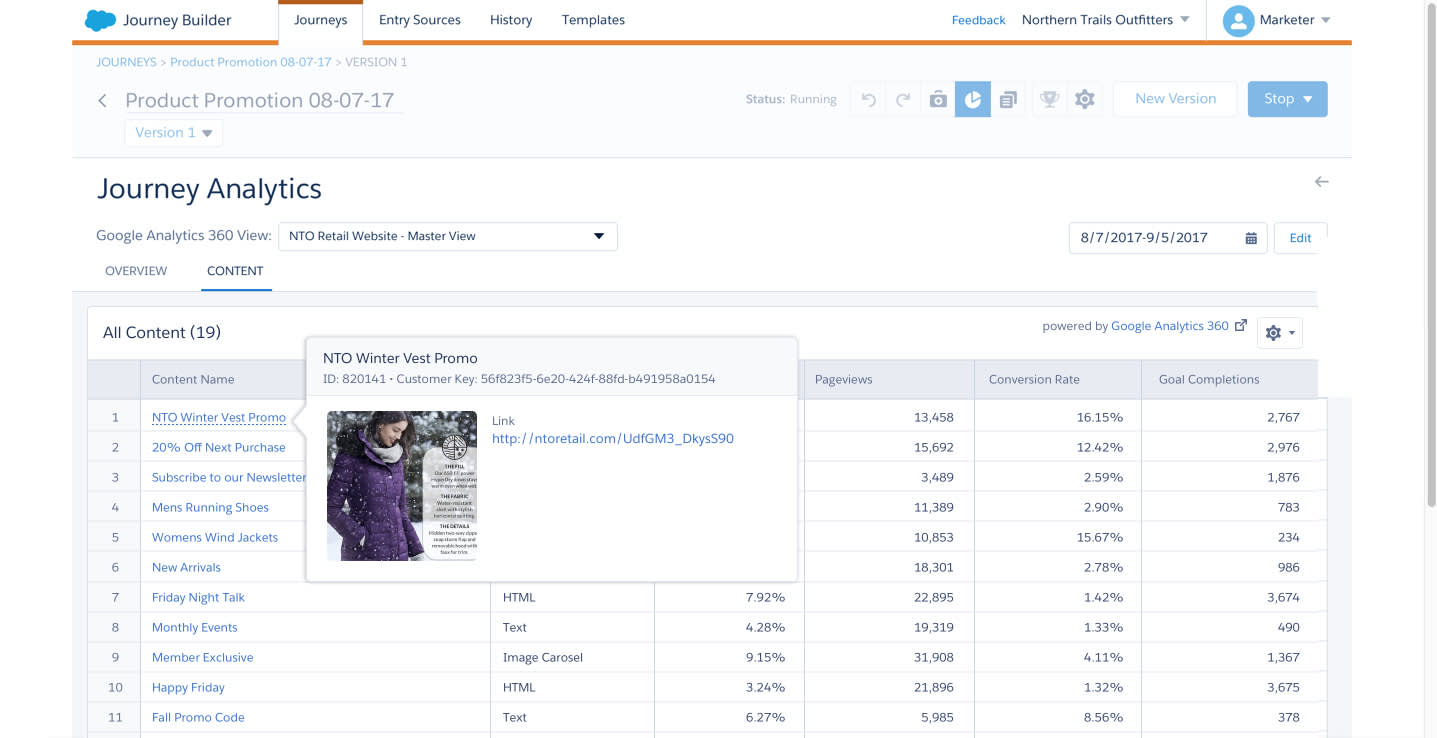This screenshot has width=1437, height=738.
Task: Sort by Conversion Rate column header
Action: click(1034, 379)
